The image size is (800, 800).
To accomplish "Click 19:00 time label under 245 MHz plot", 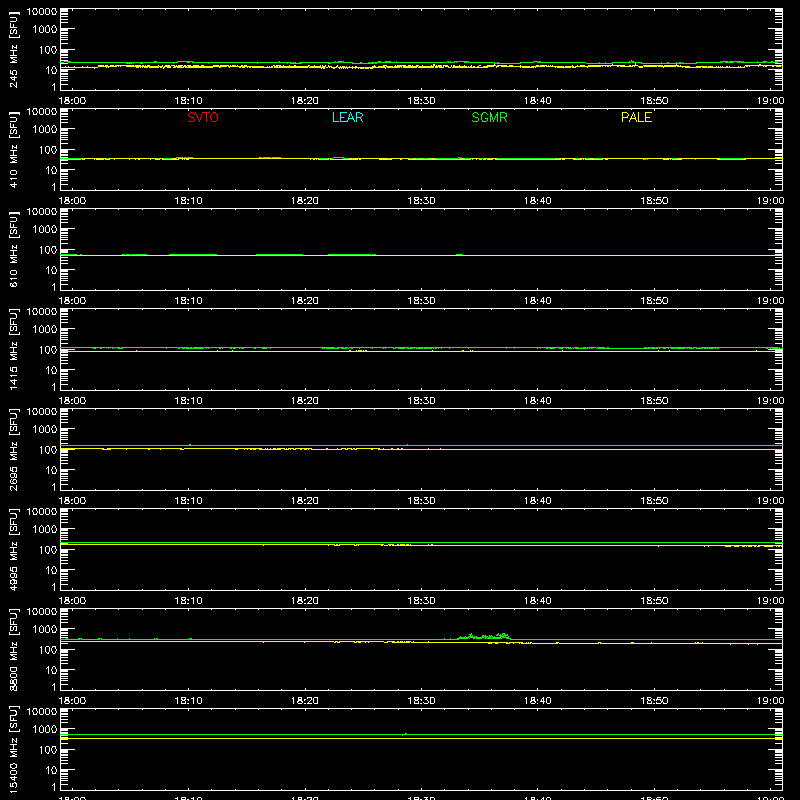I will click(770, 101).
